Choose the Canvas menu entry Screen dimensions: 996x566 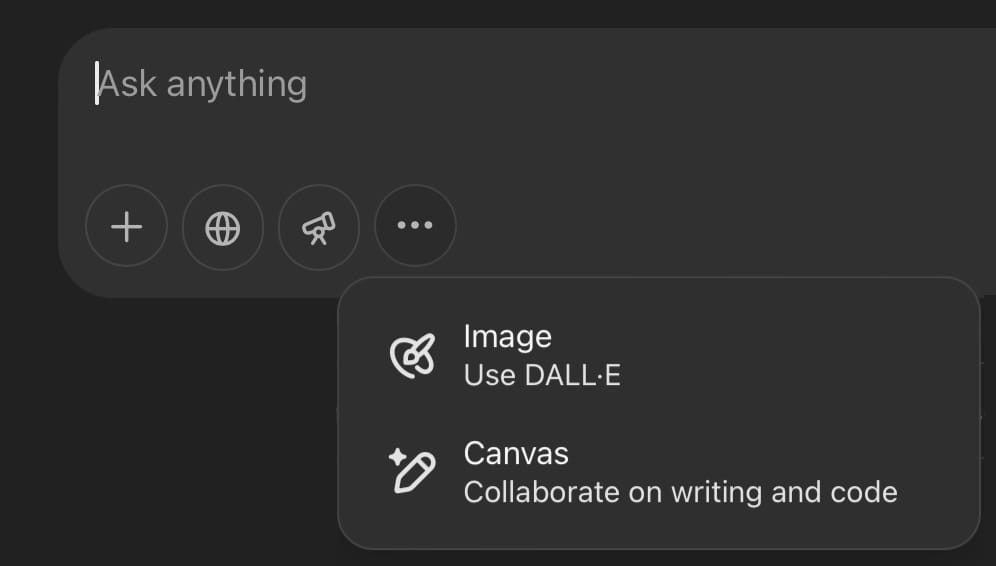click(x=516, y=454)
